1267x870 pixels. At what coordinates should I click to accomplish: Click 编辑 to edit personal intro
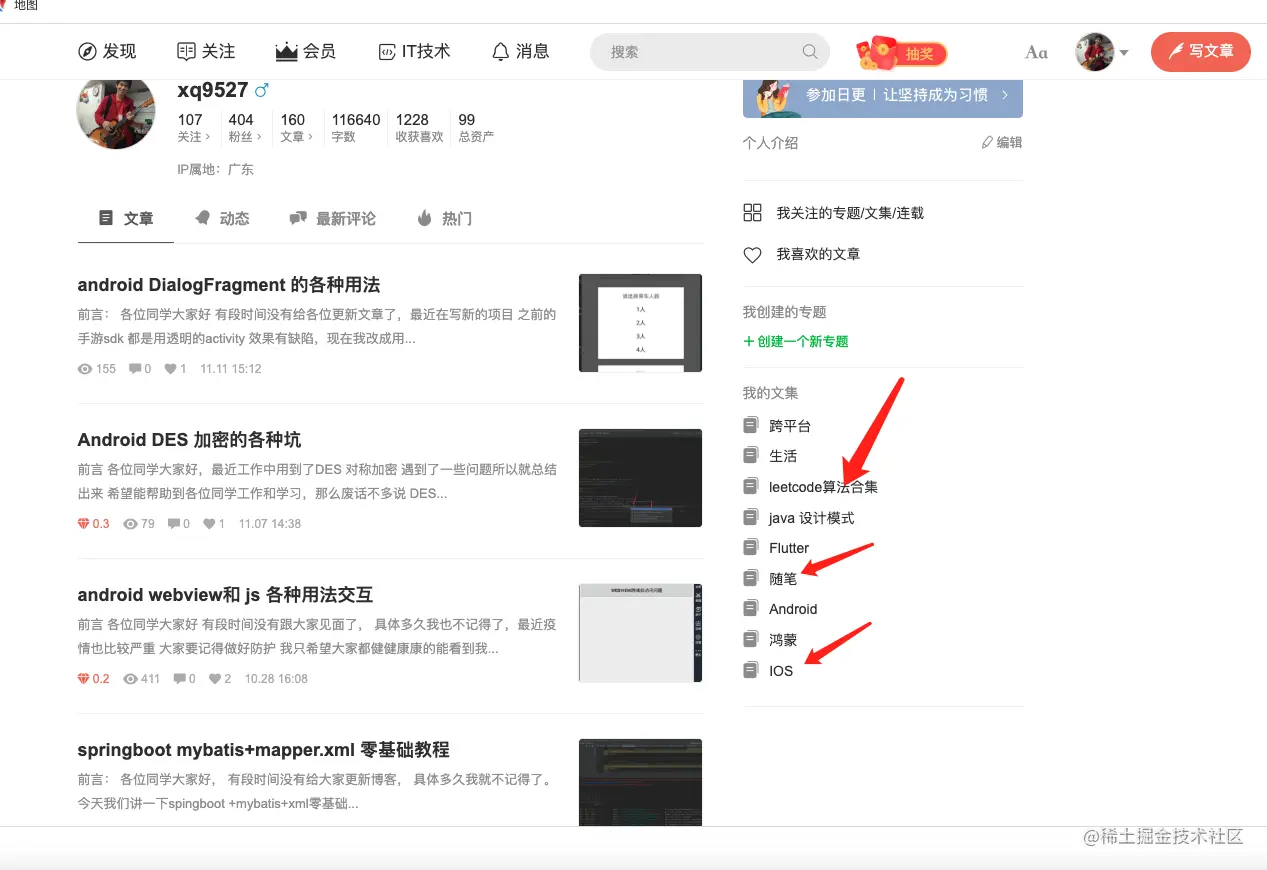pos(1002,143)
